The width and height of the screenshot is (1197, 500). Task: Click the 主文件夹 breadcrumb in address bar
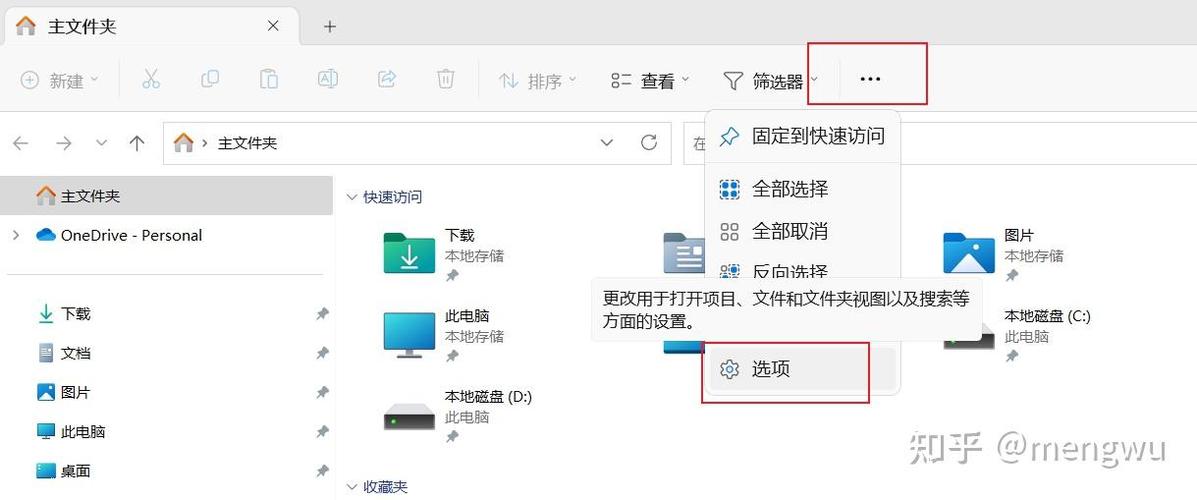247,143
